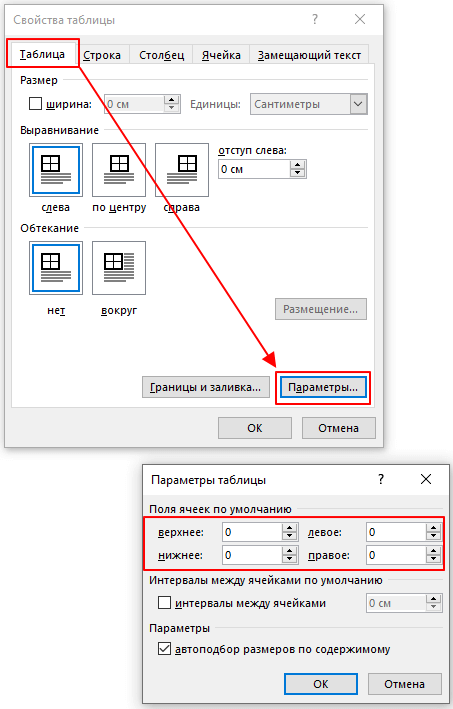The width and height of the screenshot is (453, 709).
Task: Increase 'верхнее' cell margin
Action: [289, 528]
